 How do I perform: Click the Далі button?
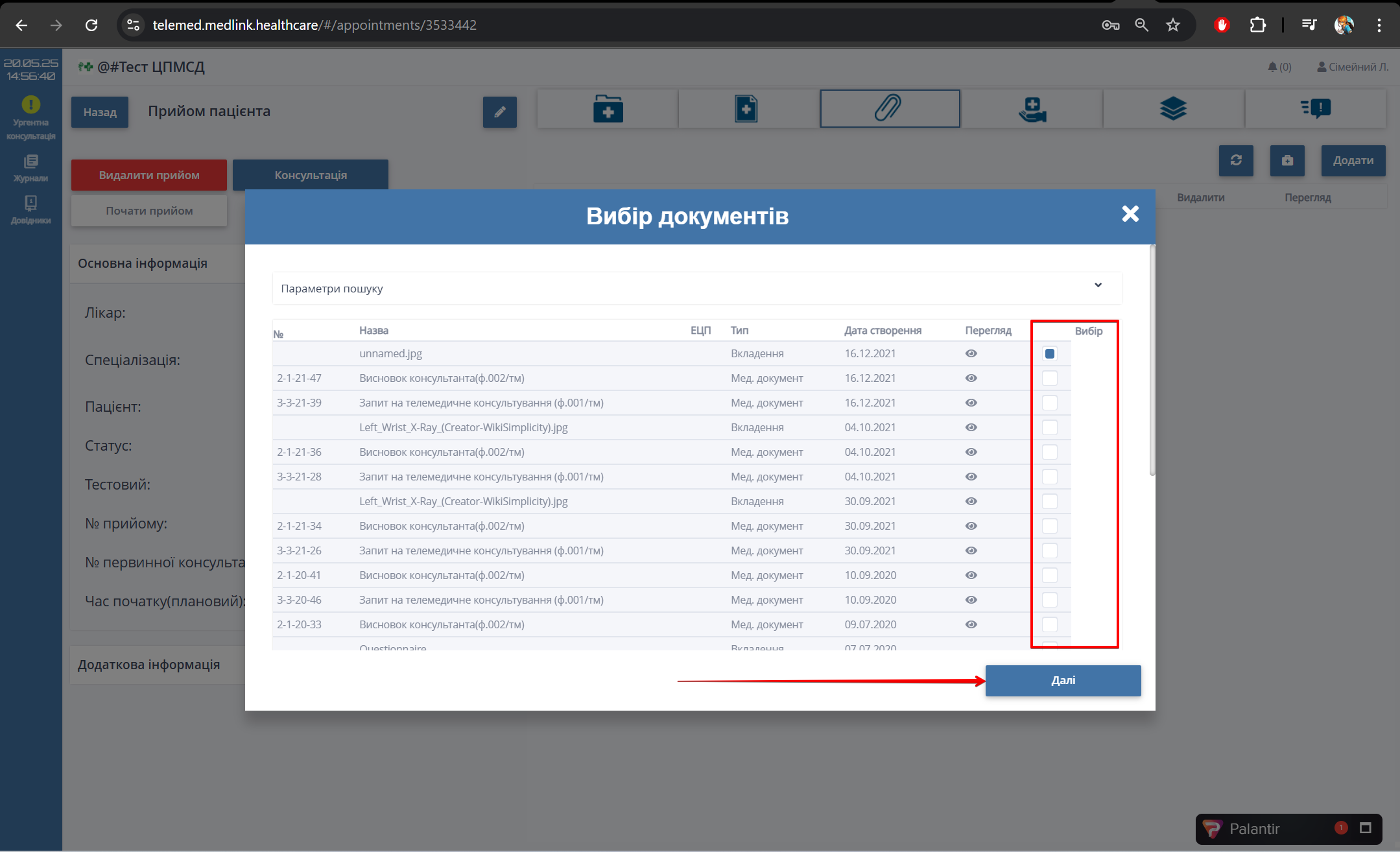pos(1063,680)
